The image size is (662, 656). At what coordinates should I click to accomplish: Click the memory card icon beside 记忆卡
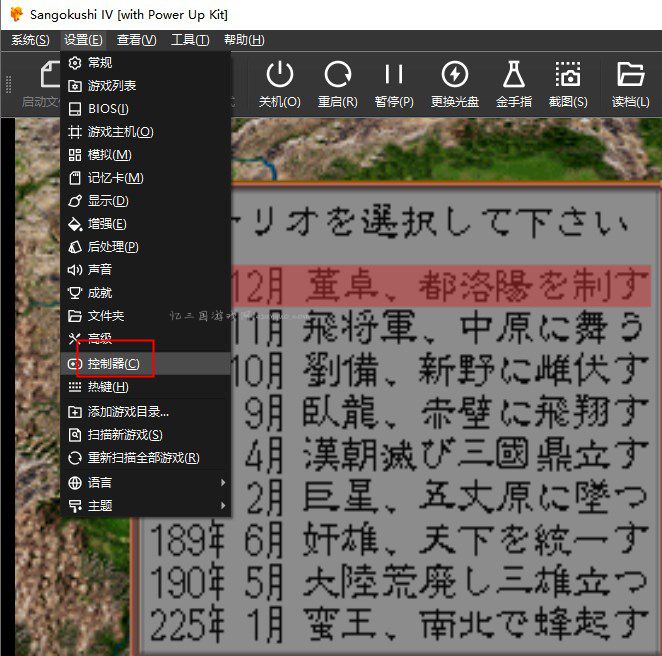coord(75,178)
